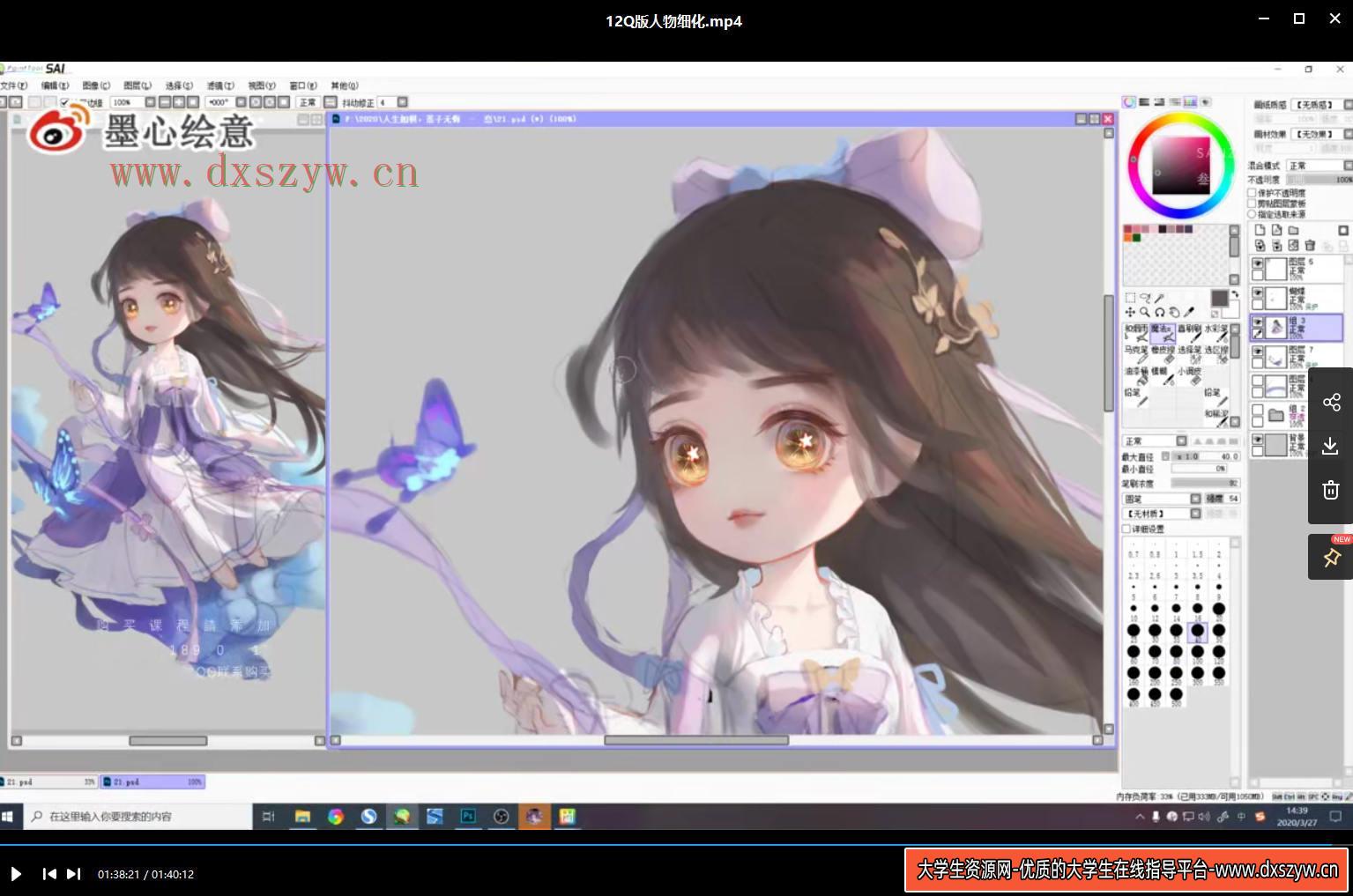
Task: Create a new linework layer
Action: point(1276,230)
